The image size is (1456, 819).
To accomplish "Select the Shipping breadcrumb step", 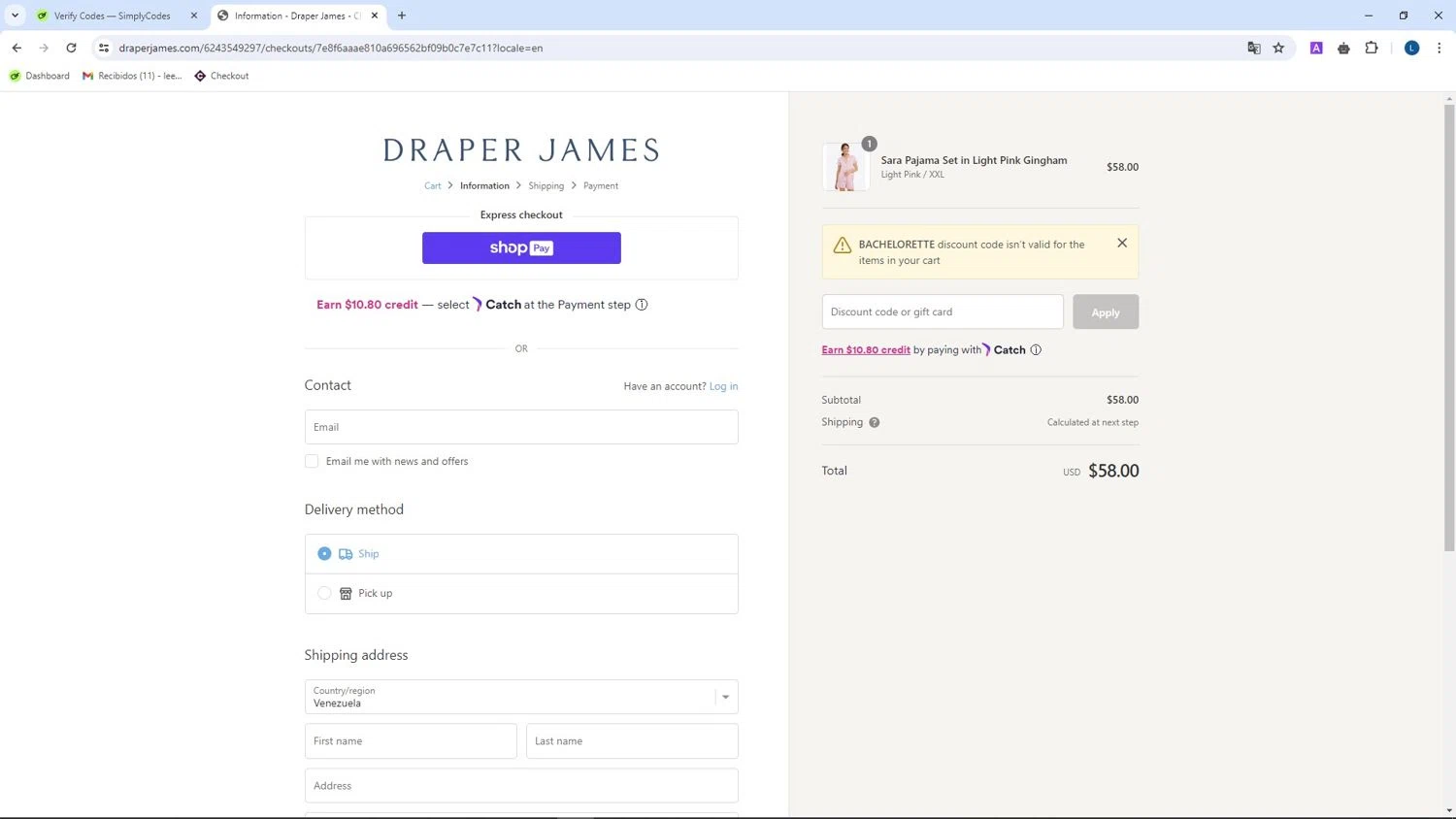I will (x=546, y=185).
